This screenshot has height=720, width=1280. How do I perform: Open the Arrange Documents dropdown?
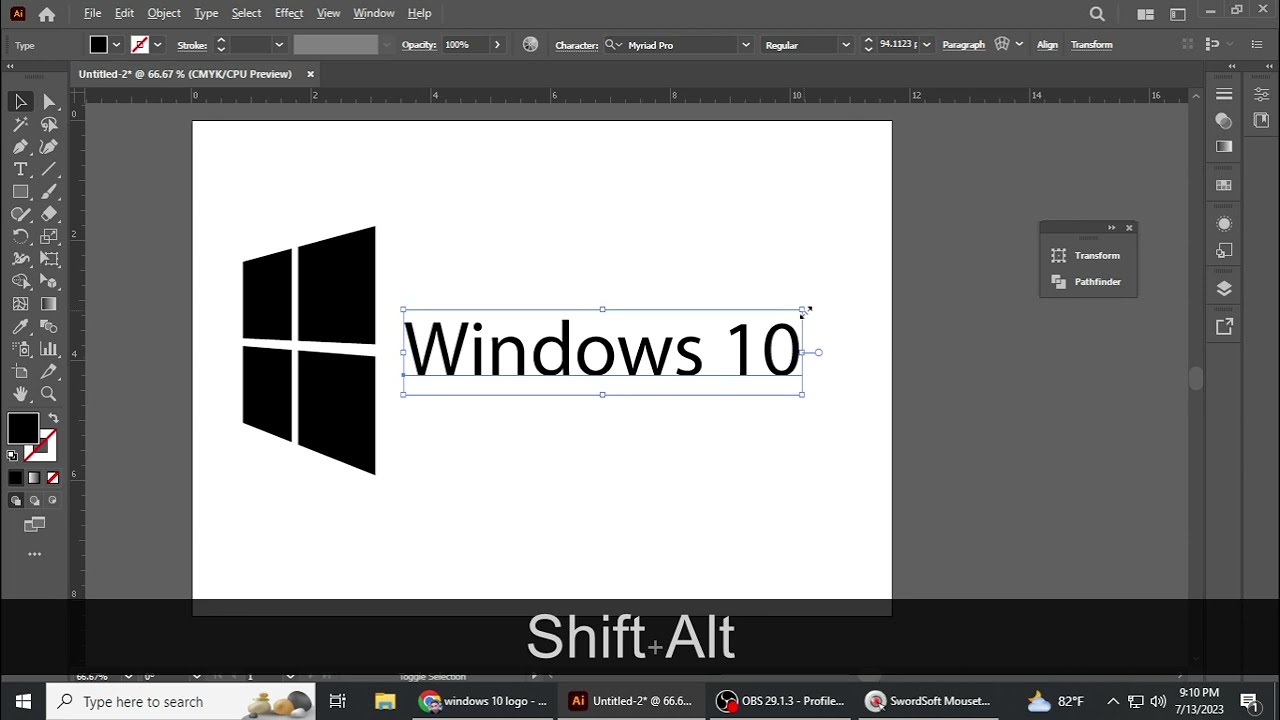point(1146,14)
